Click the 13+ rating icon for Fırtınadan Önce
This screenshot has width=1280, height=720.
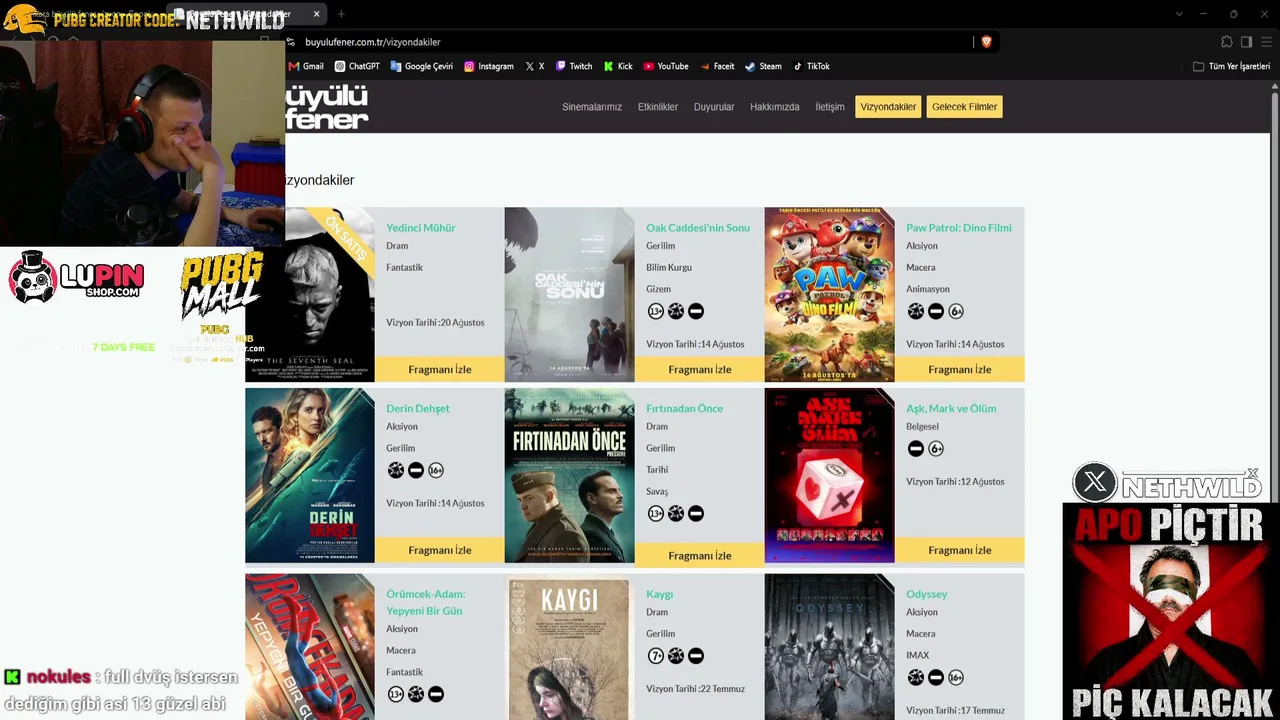[656, 513]
